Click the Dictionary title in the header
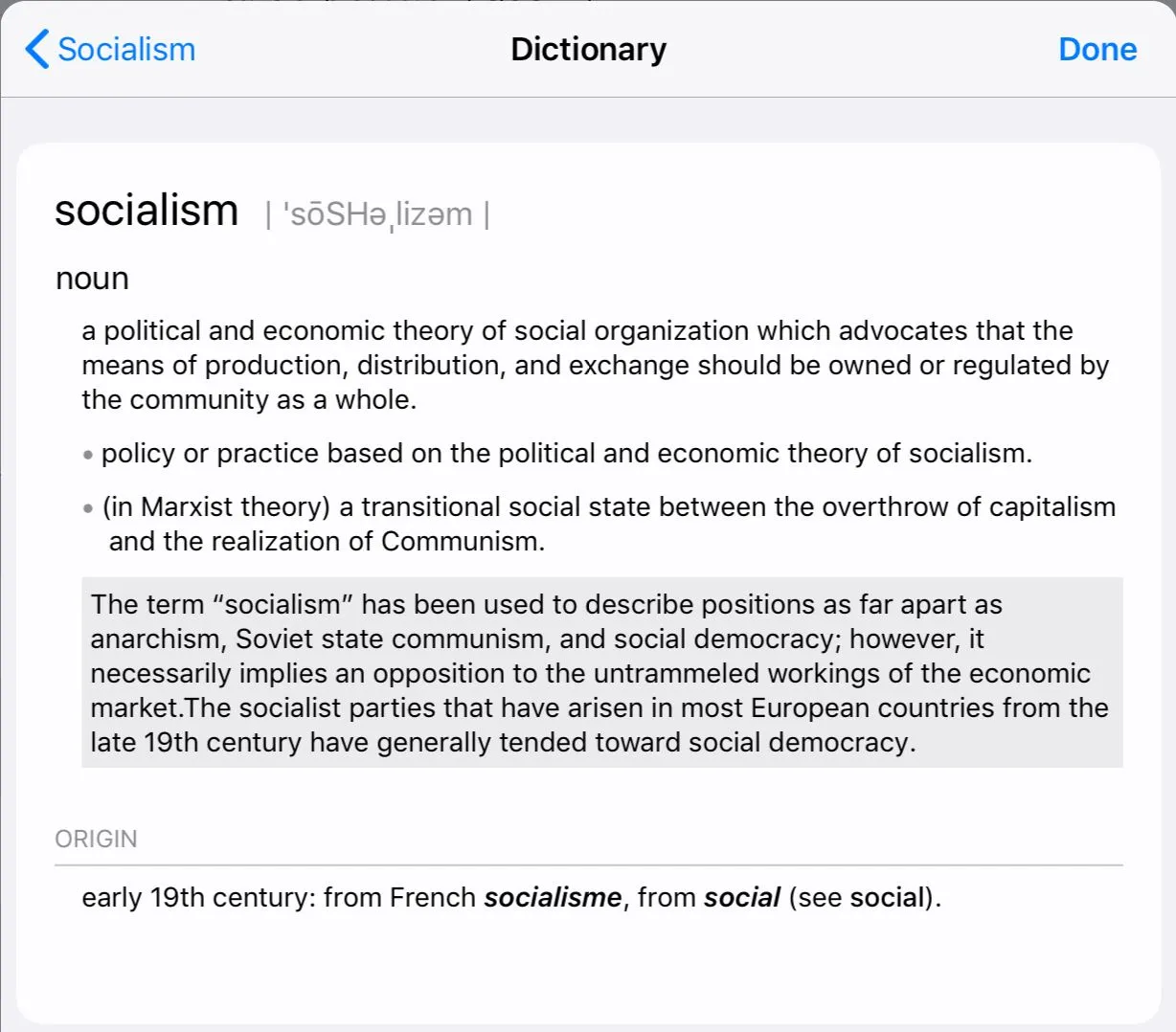Screen dimensions: 1176x1032 pos(588,49)
